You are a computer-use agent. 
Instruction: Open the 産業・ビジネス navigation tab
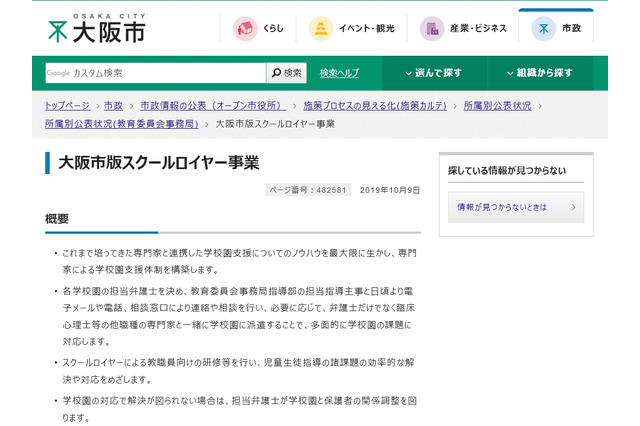(463, 28)
